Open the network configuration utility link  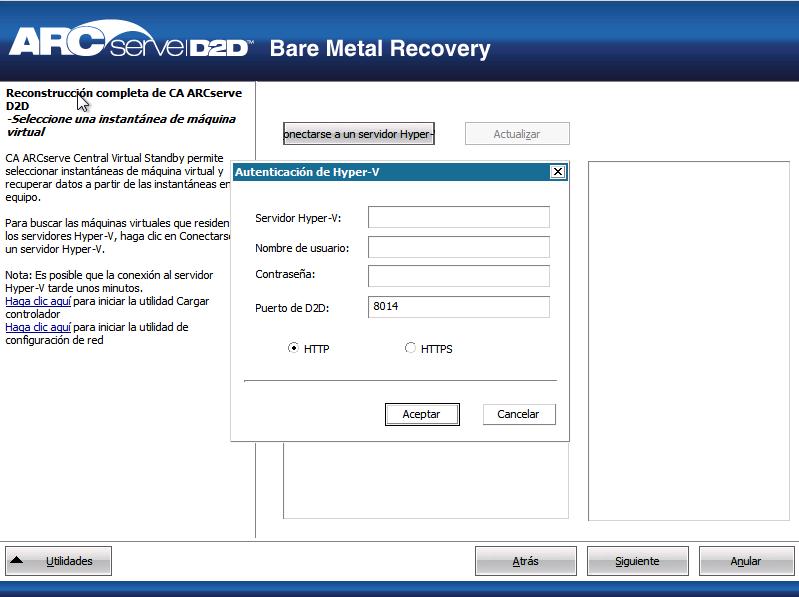click(38, 327)
